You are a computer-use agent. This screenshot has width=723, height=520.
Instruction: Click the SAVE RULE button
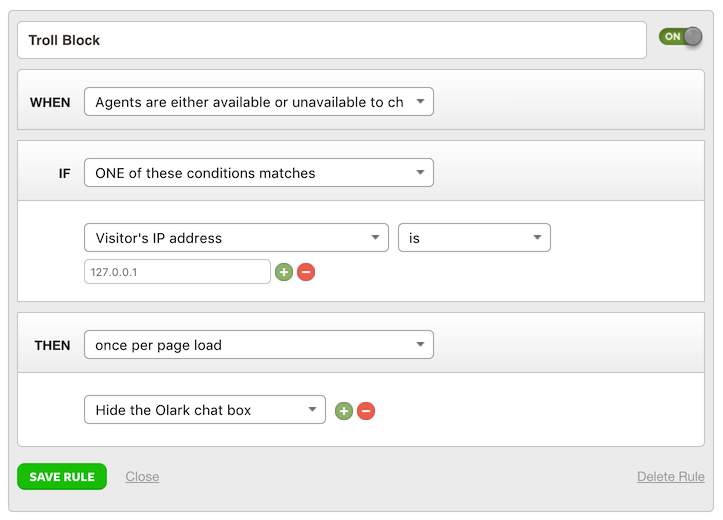tap(62, 477)
